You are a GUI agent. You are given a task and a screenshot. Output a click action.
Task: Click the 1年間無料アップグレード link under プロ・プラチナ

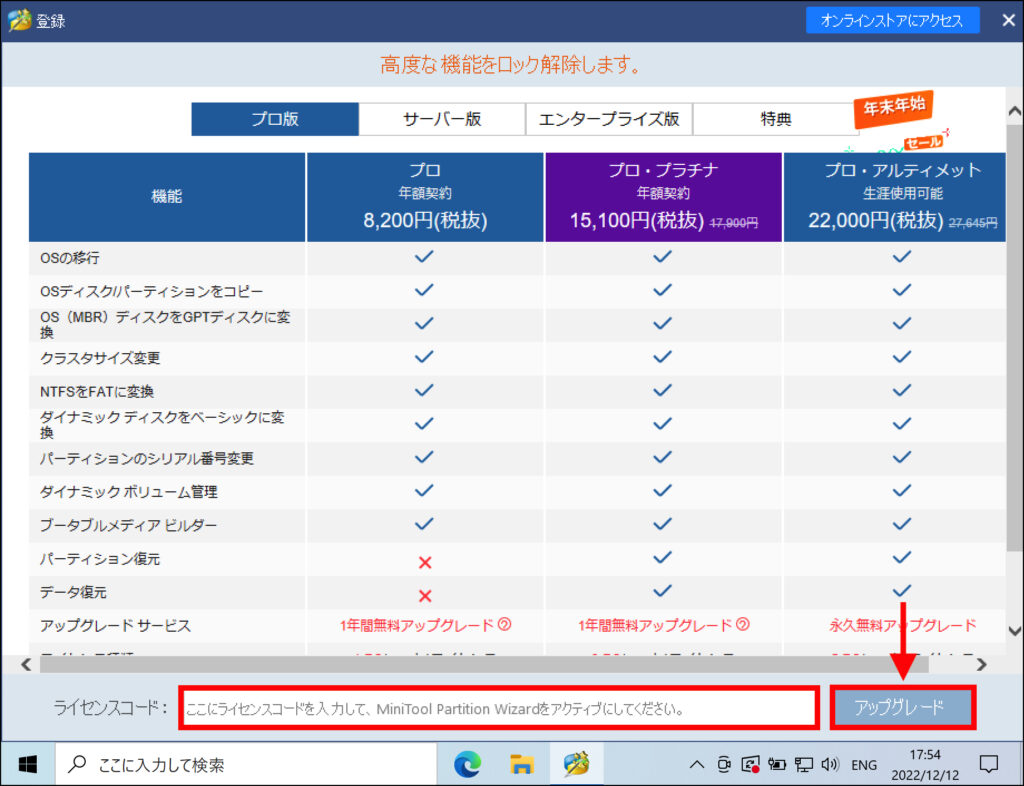coord(655,625)
